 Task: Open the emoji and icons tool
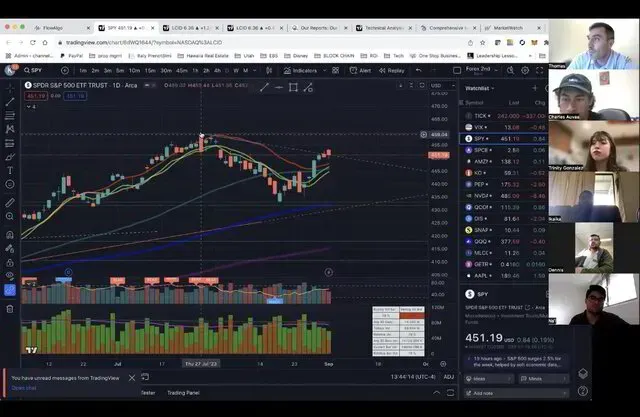pos(10,184)
